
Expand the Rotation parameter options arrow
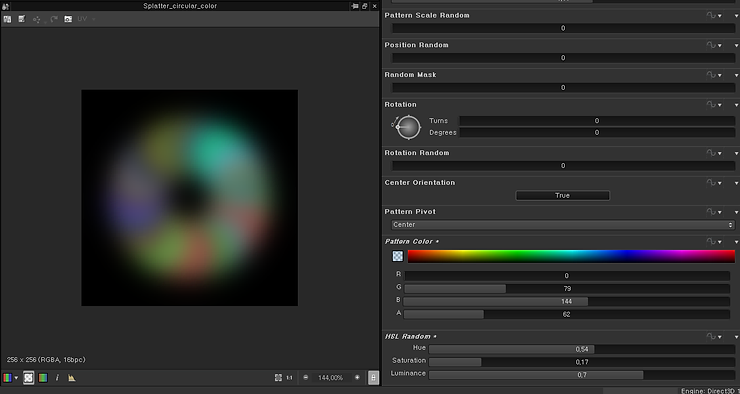coord(736,105)
